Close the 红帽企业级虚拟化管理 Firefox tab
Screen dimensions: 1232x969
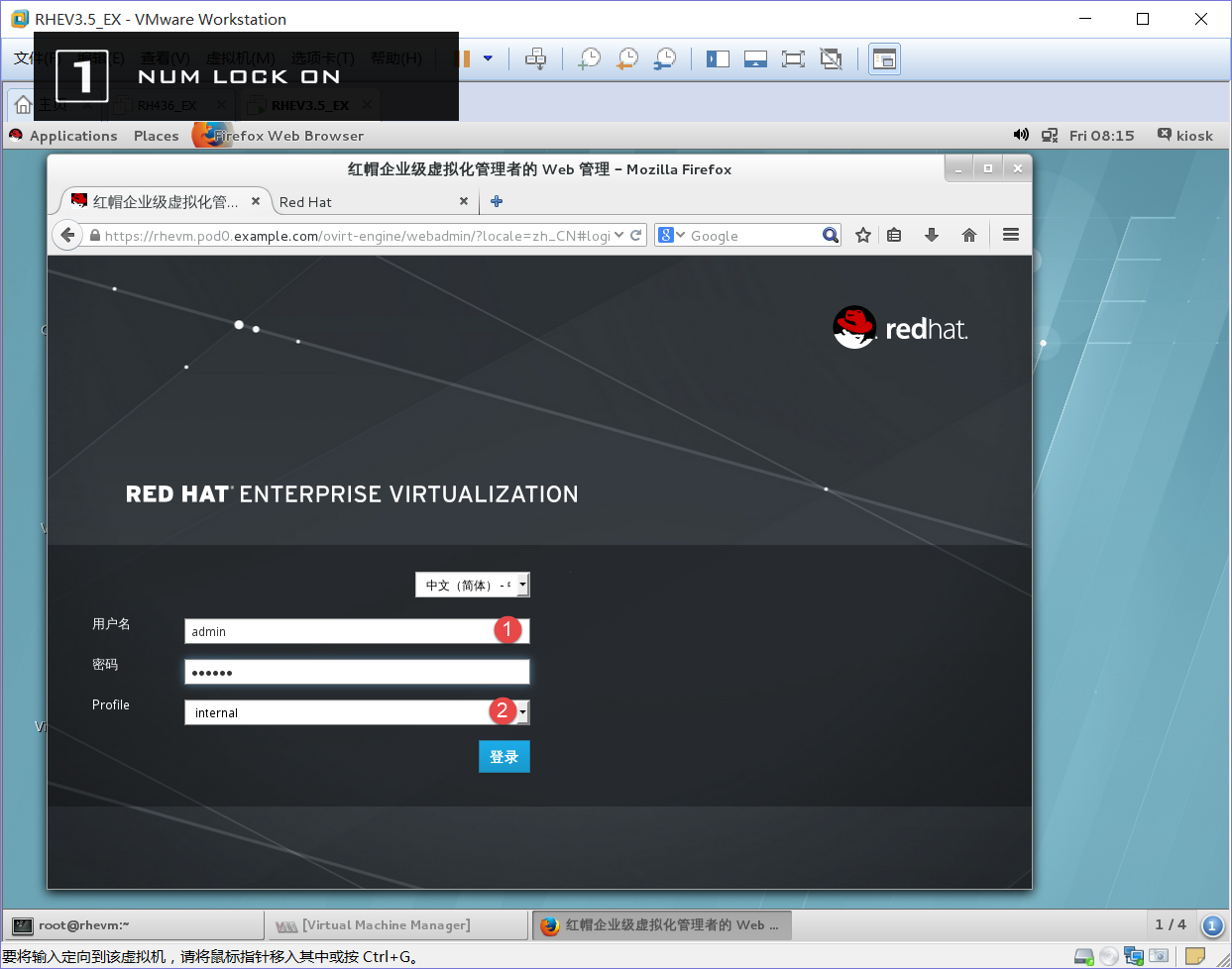tap(256, 201)
